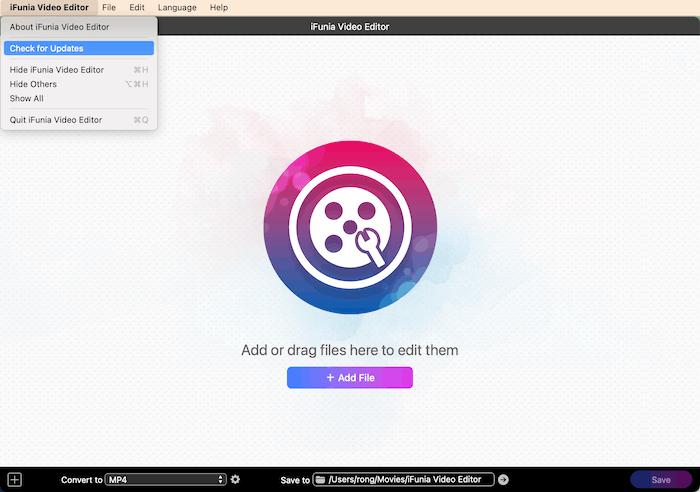Open the Help menu
This screenshot has width=700, height=492.
point(218,7)
